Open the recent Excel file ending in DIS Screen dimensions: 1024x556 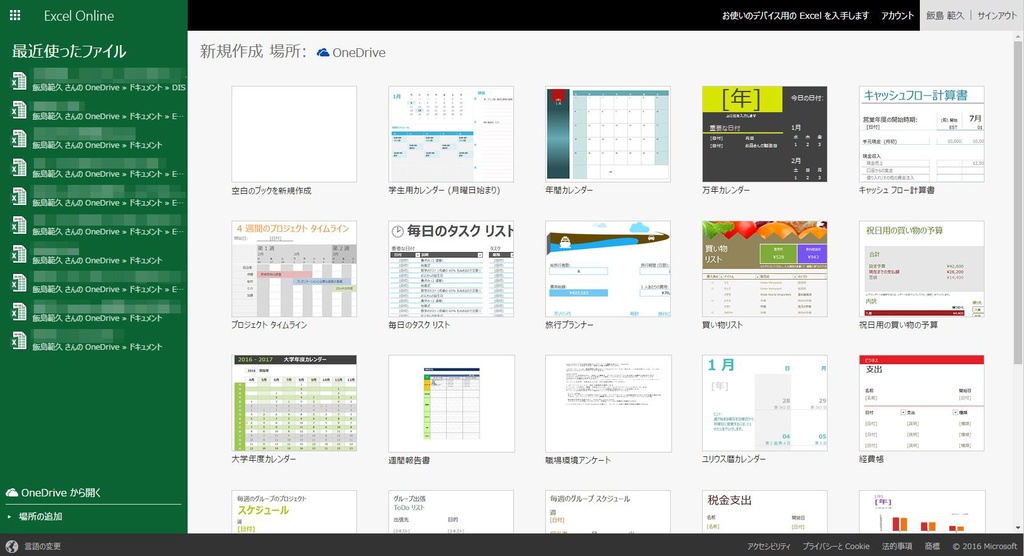point(98,81)
